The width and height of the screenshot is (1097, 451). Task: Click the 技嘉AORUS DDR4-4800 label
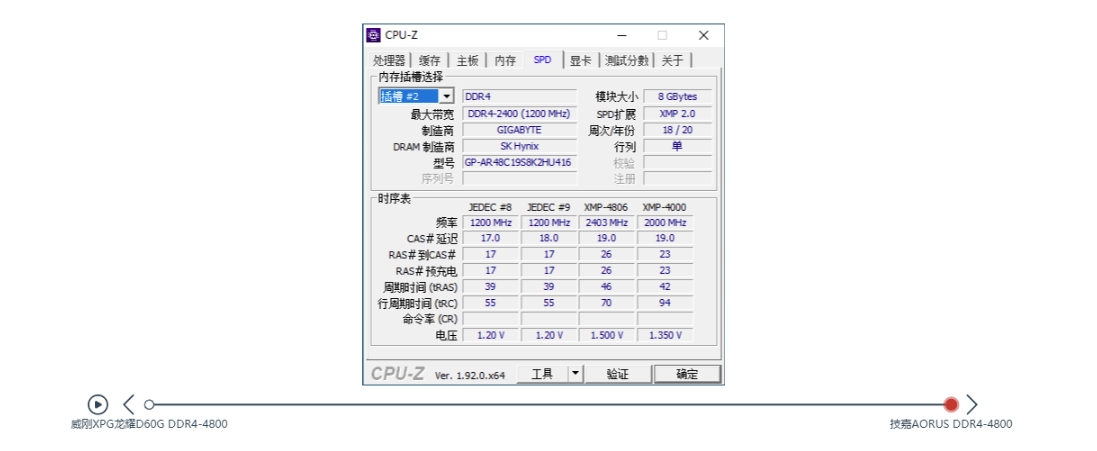(x=951, y=424)
